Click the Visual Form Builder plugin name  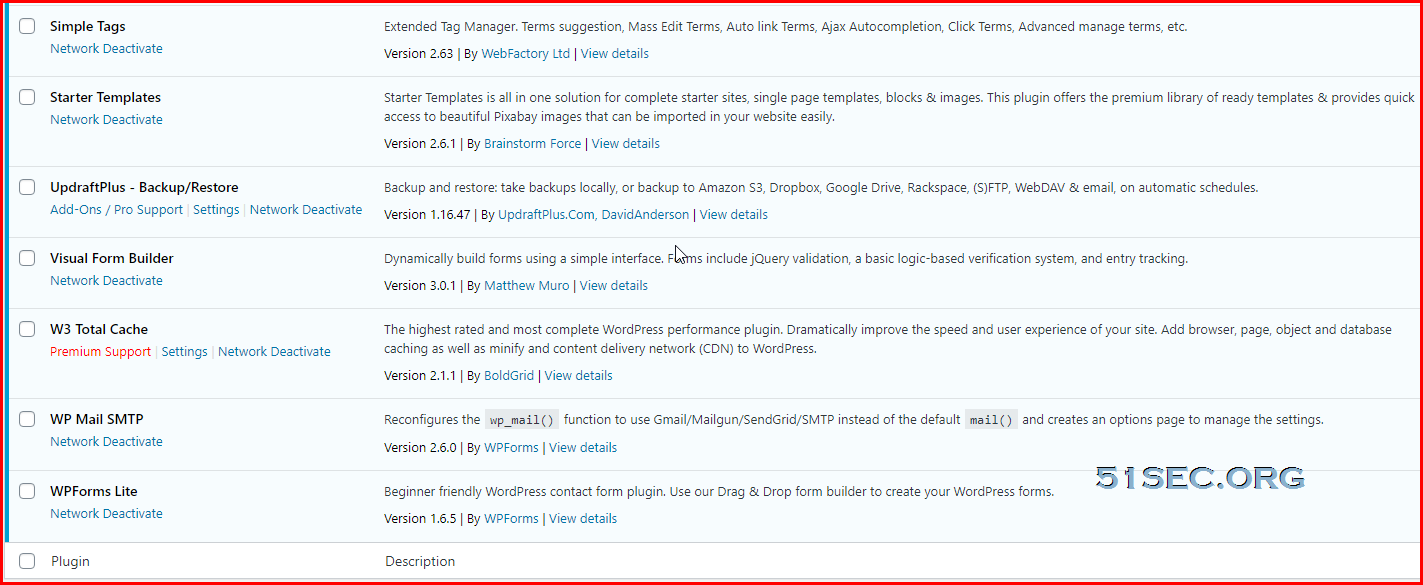[112, 258]
